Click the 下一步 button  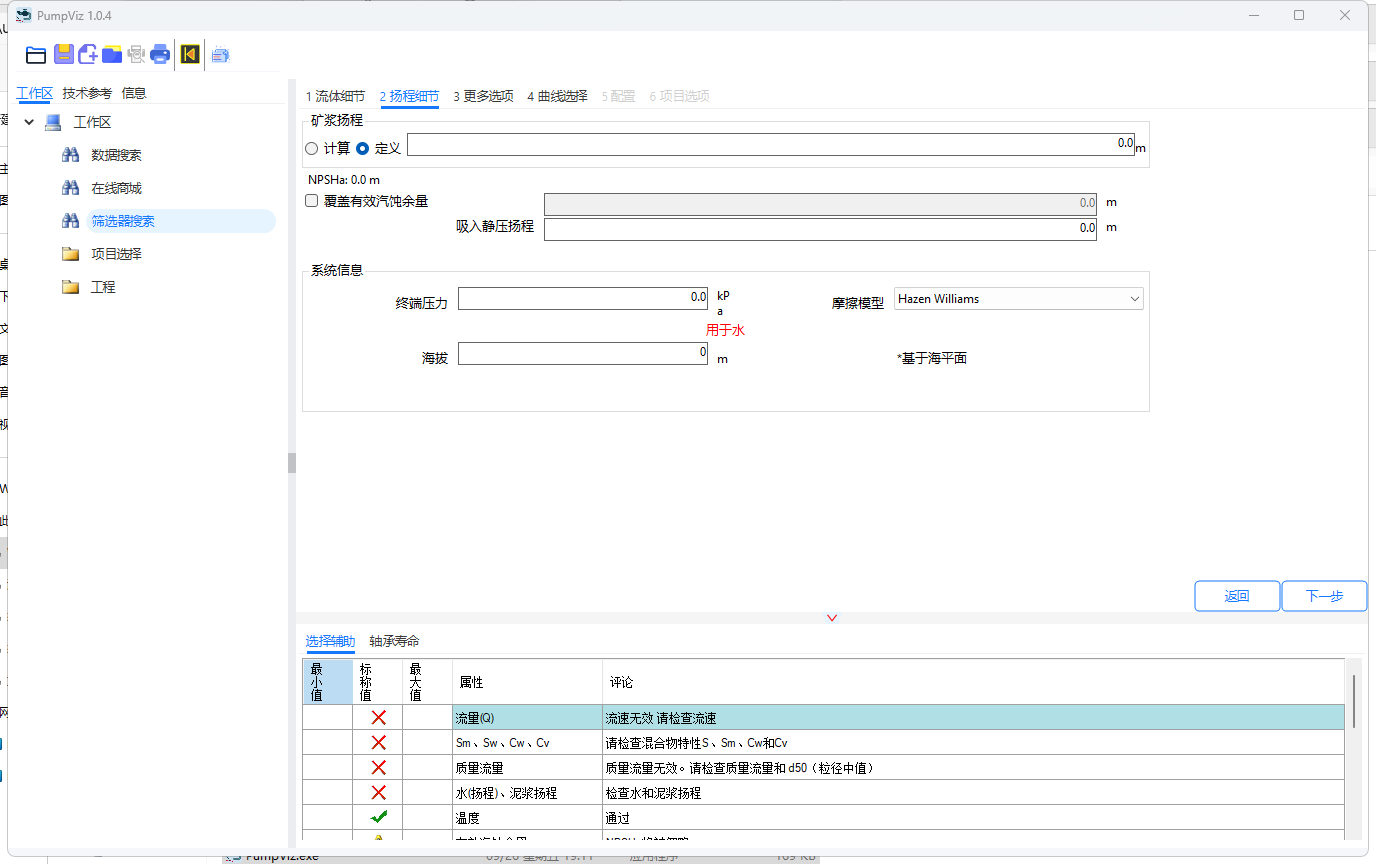point(1324,596)
